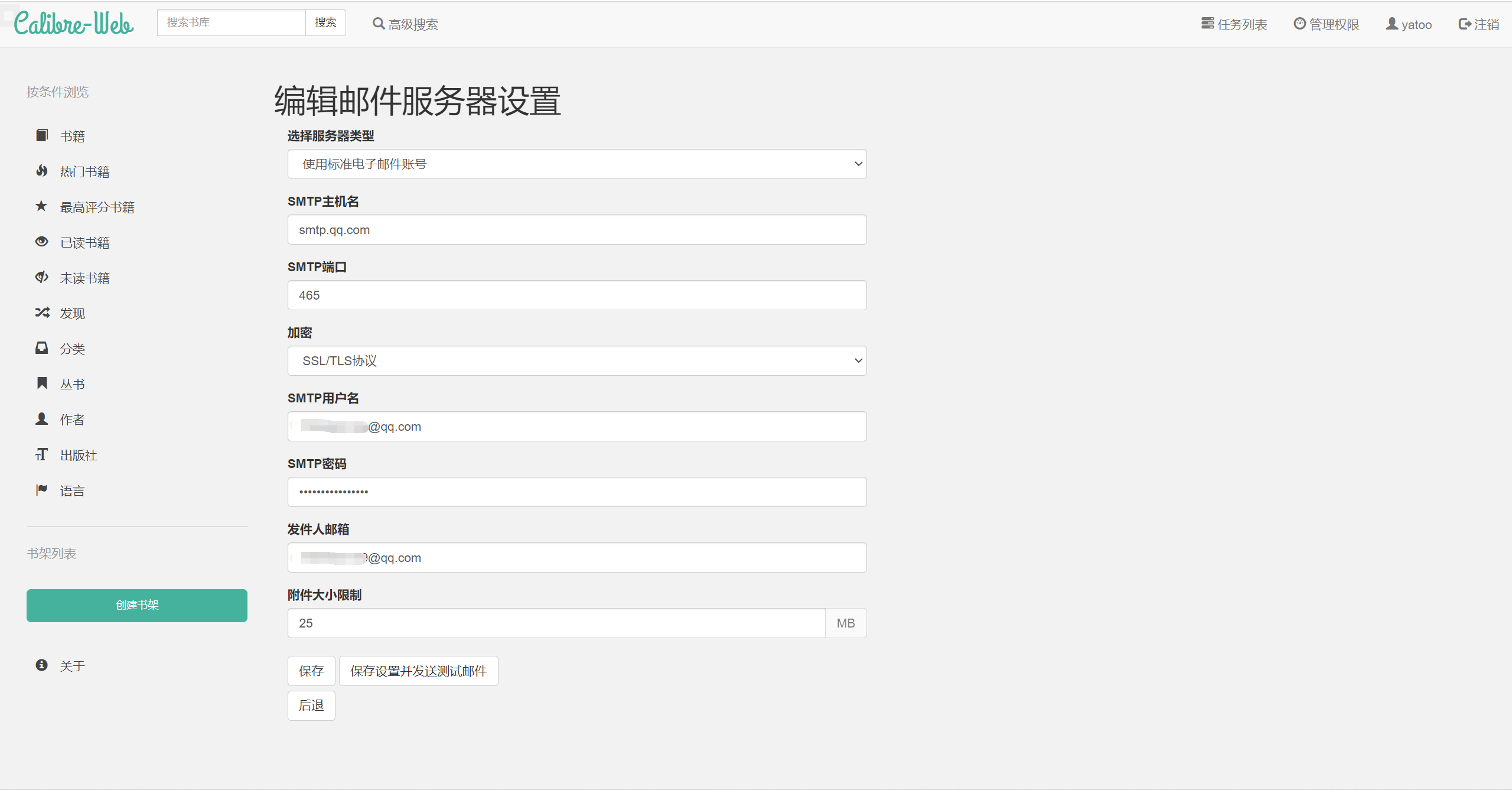Focus the SMTP端口 input field
The image size is (1512, 790).
576,295
